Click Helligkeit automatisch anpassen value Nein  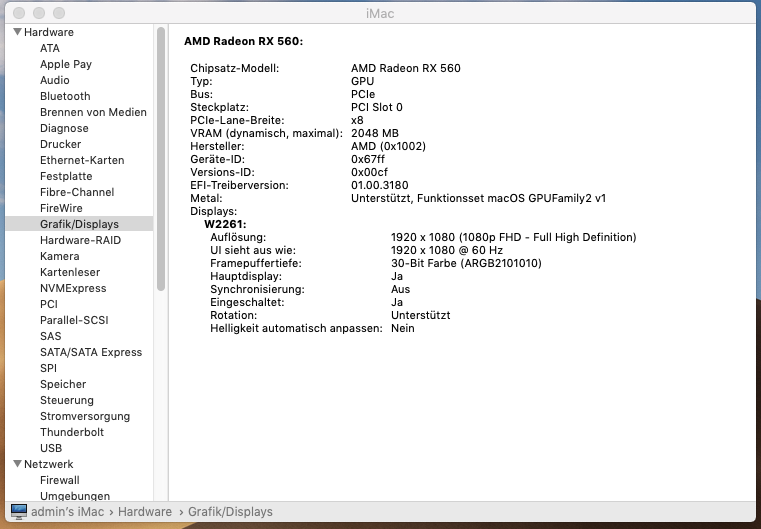[402, 329]
